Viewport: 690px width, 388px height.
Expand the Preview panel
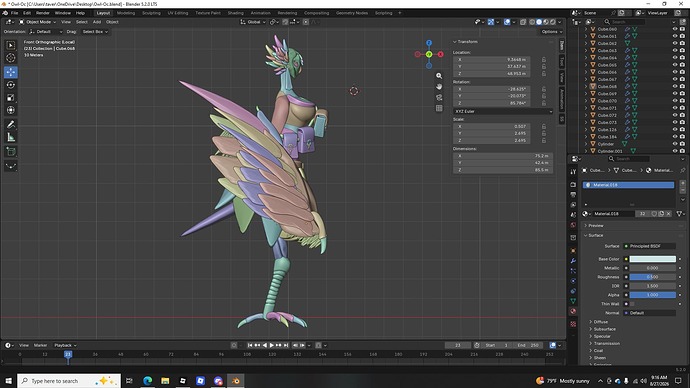pyautogui.click(x=595, y=226)
